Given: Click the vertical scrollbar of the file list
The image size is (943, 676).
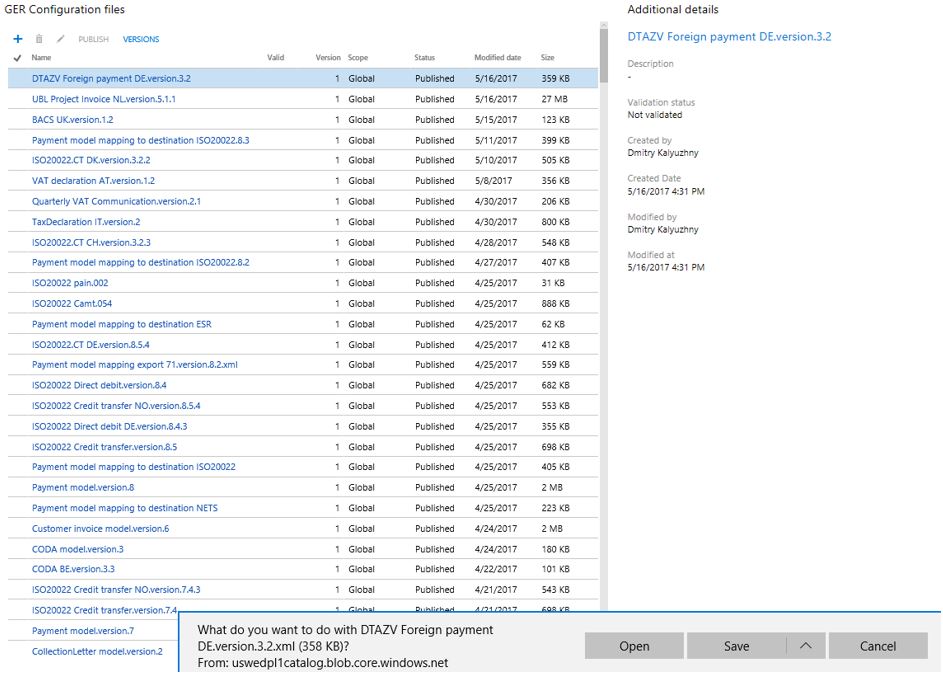Looking at the screenshot, I should 603,300.
